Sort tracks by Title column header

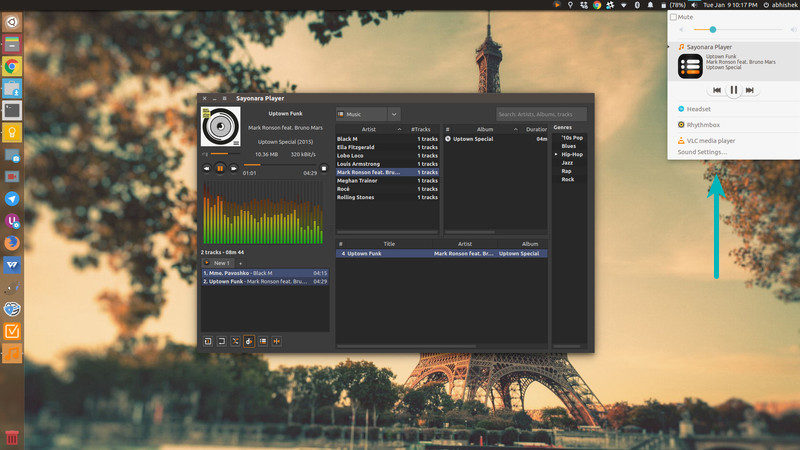[x=389, y=244]
